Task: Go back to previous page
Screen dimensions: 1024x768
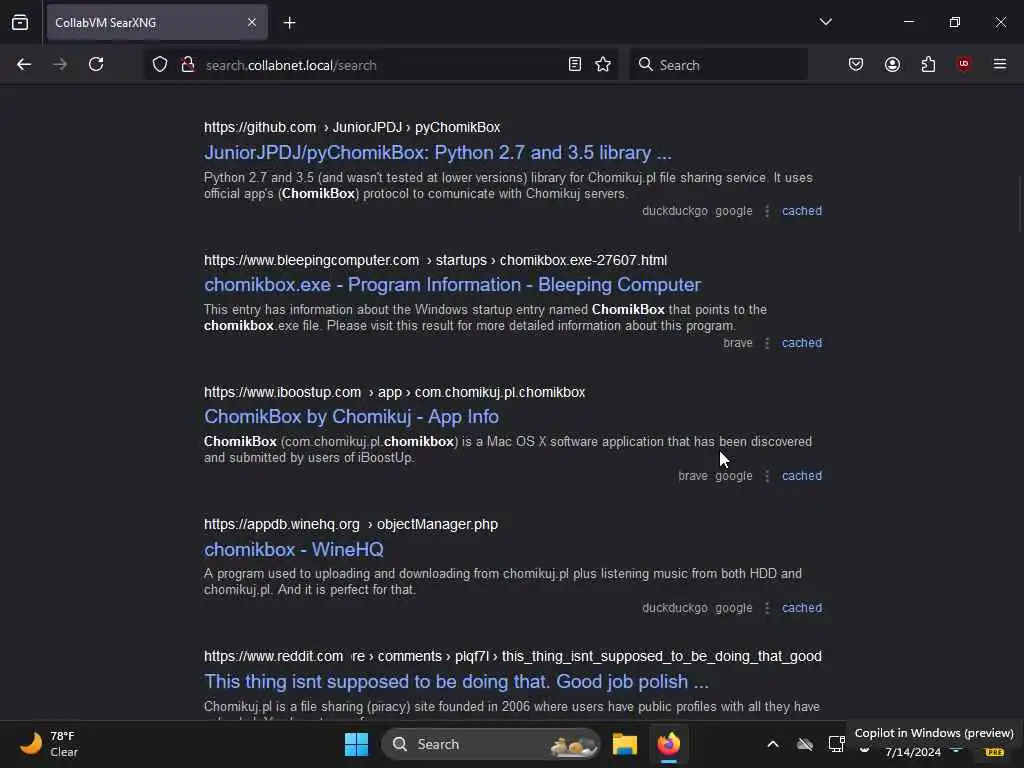Action: point(24,65)
